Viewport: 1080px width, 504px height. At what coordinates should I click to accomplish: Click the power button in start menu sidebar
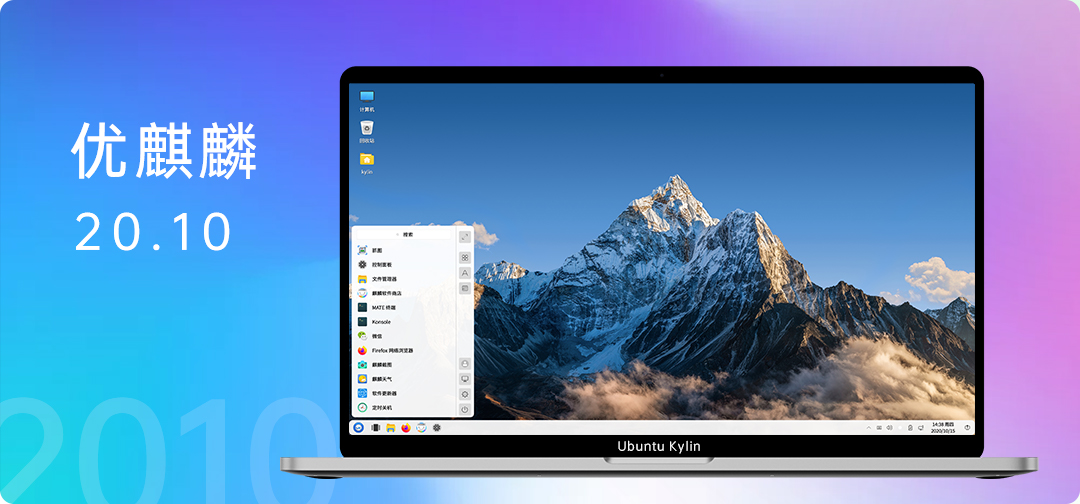click(465, 409)
